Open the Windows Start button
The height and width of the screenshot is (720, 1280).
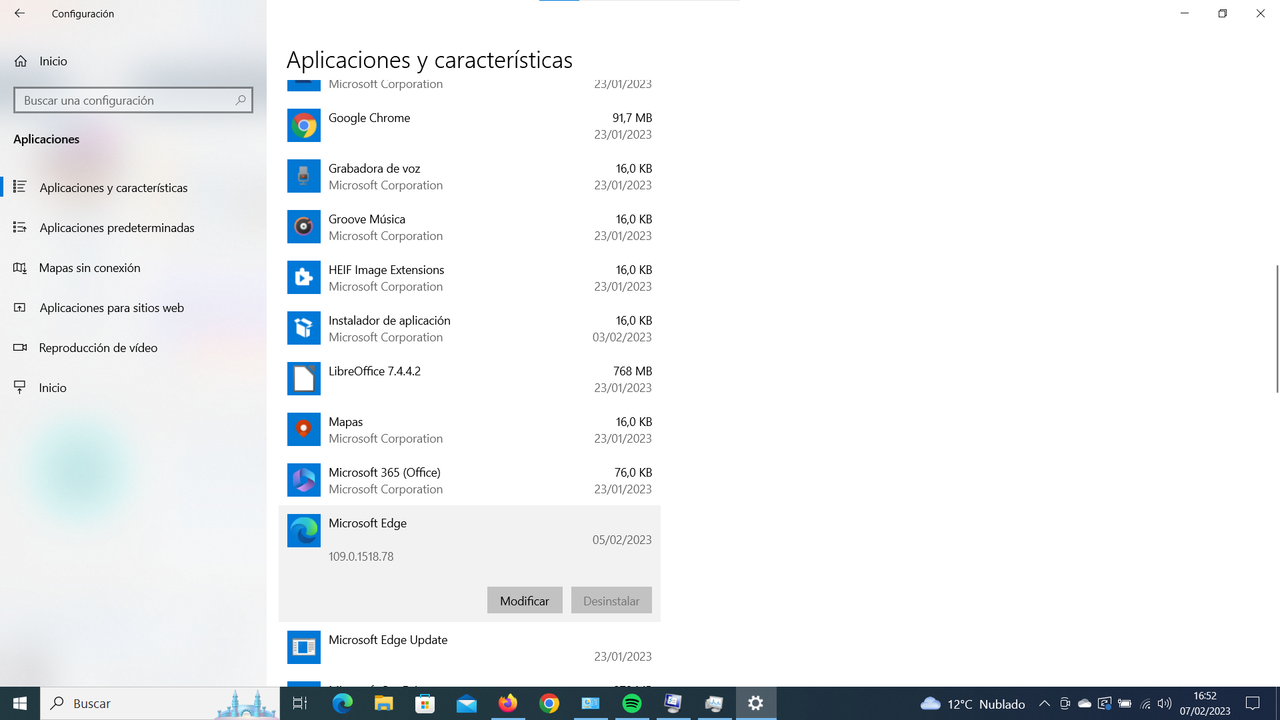tap(19, 703)
